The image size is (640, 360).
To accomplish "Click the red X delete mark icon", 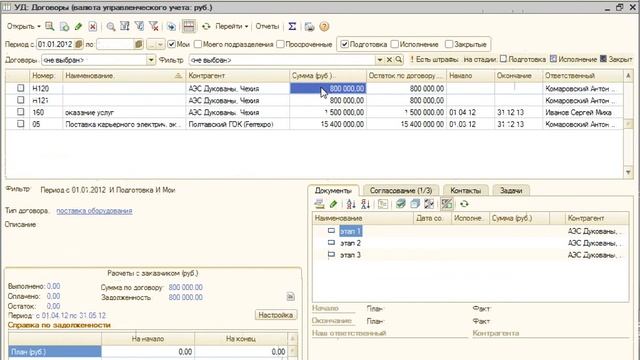I will tap(93, 27).
